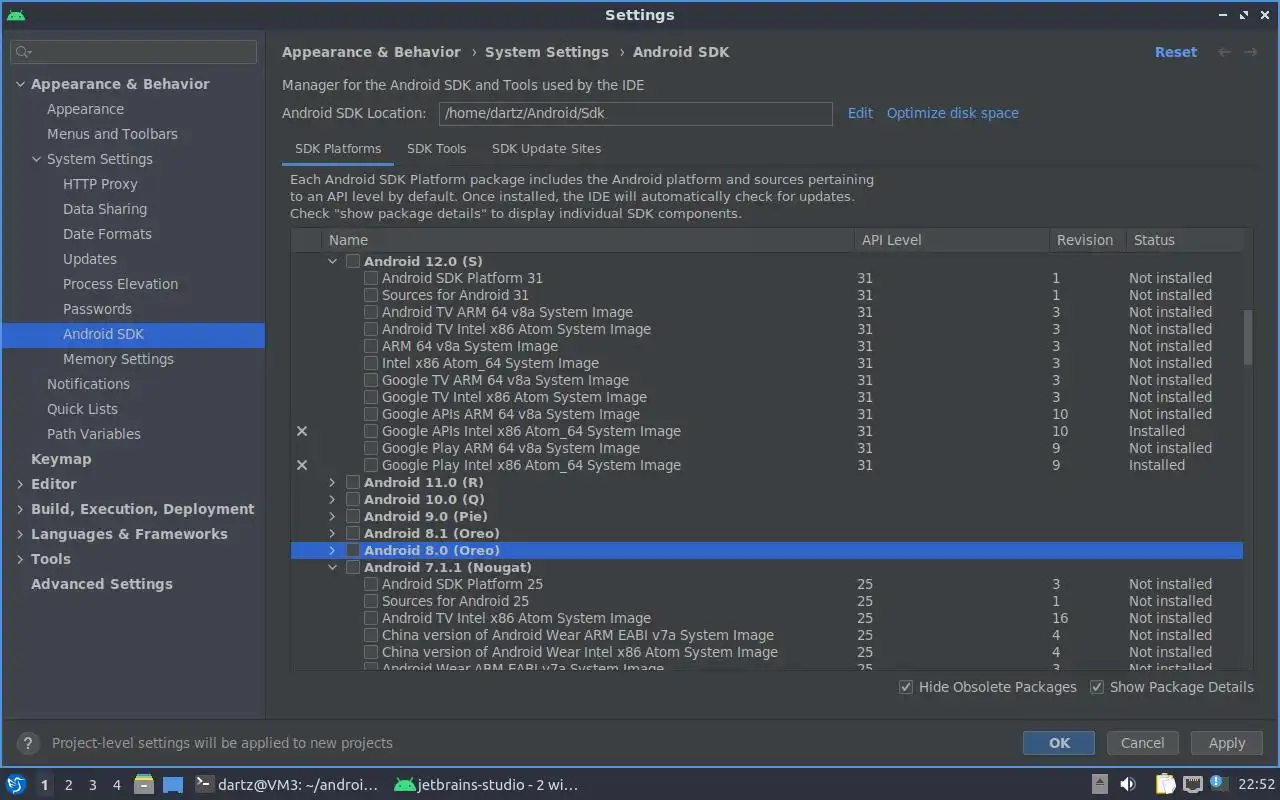The image size is (1280, 800).
Task: Click the volume speaker icon in the tray
Action: 1128,785
